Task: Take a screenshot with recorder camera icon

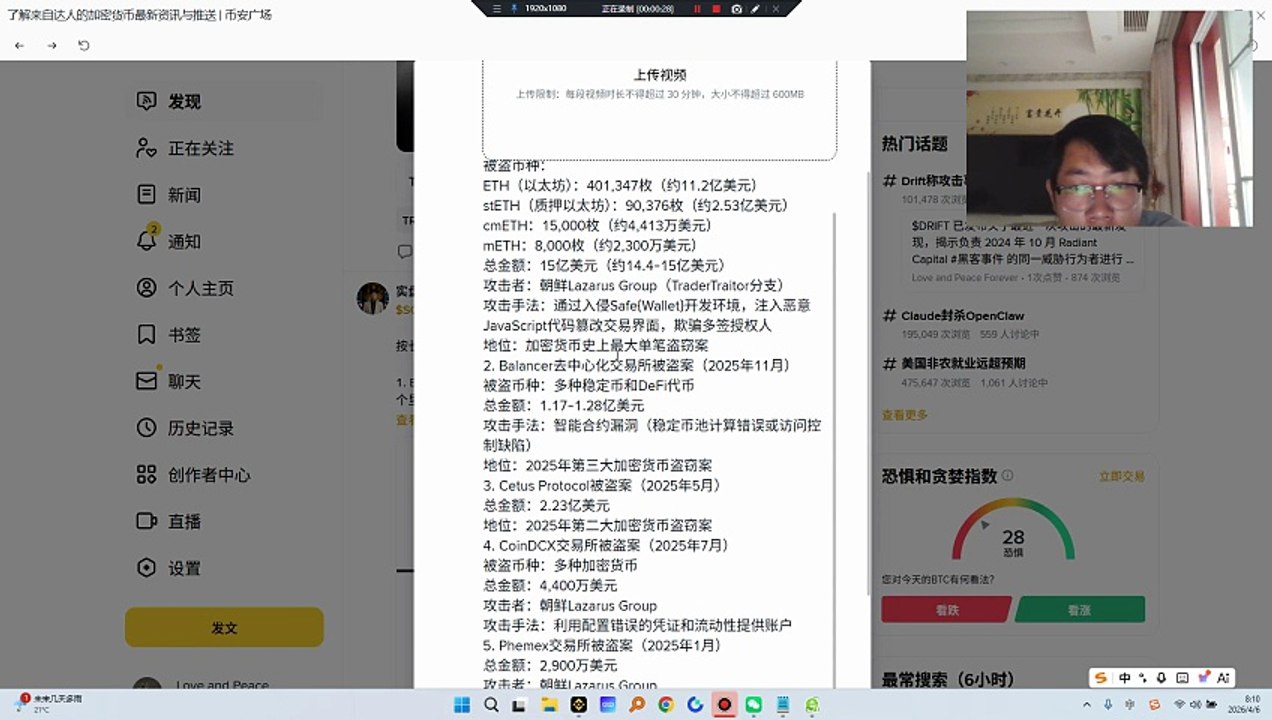Action: coord(737,8)
